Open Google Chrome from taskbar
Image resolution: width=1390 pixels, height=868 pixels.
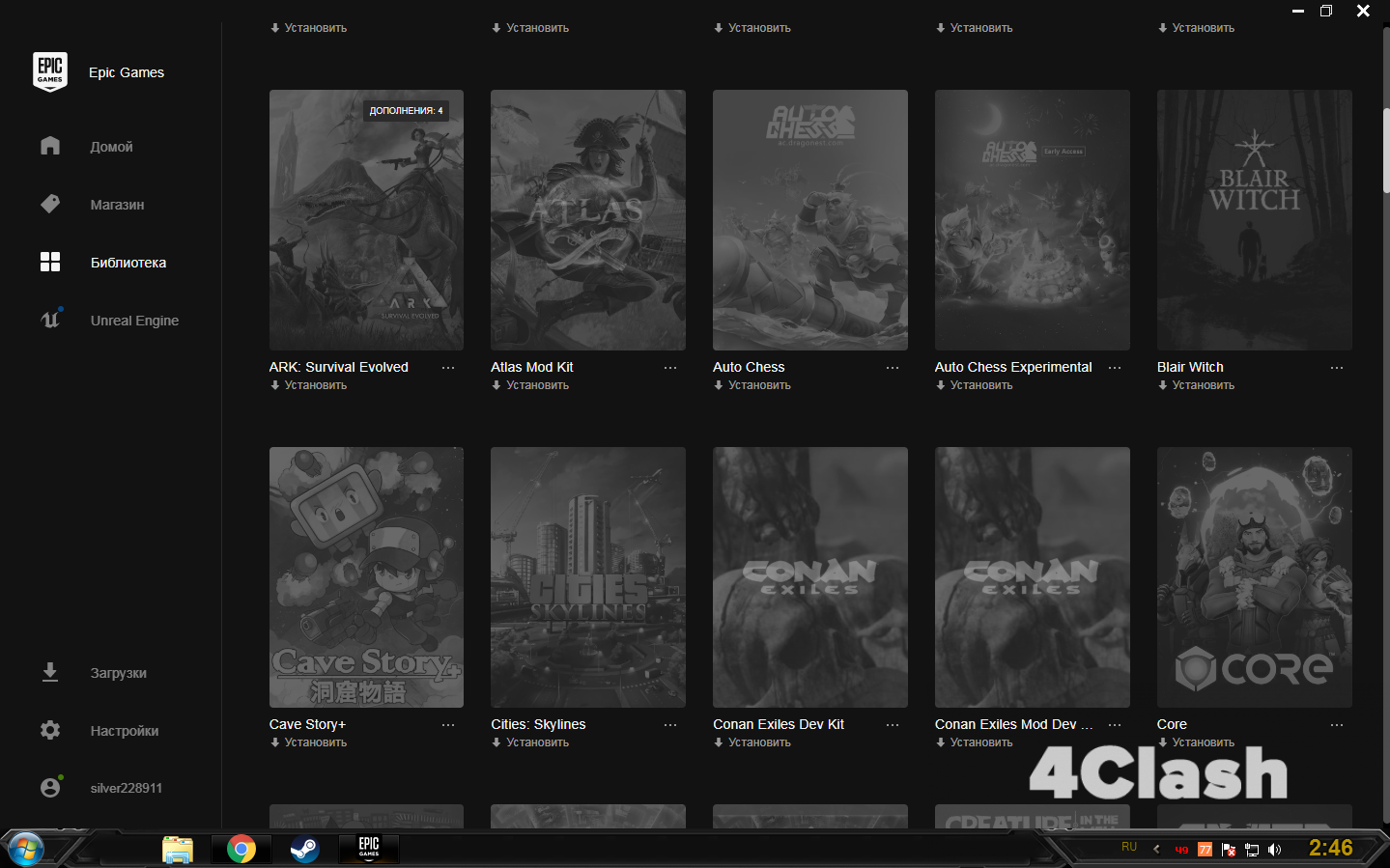tap(241, 850)
